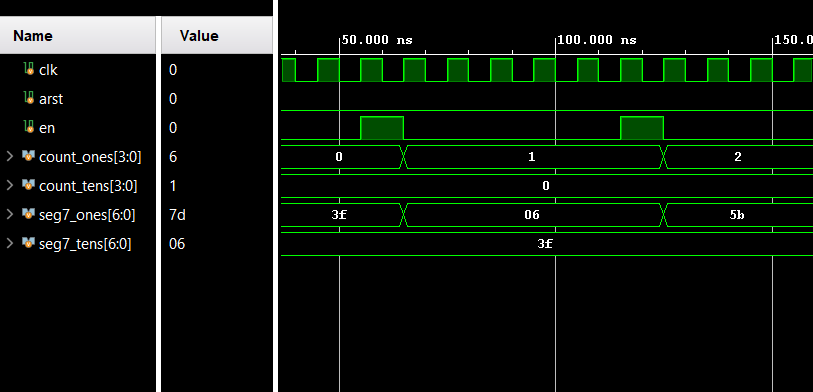This screenshot has height=392, width=813.
Task: Click seg7_tens waveform segment showing 3f
Action: (546, 244)
